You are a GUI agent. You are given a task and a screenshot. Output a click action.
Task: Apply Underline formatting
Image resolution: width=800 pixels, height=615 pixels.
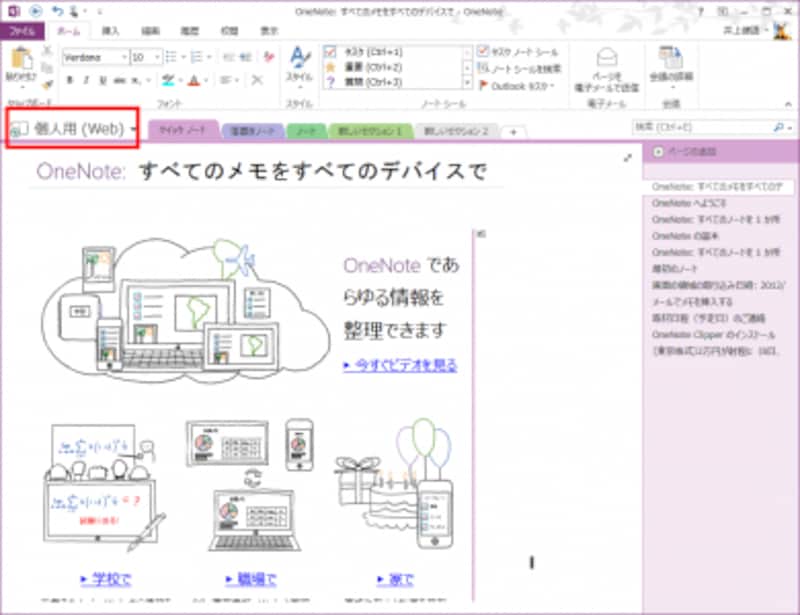[103, 80]
